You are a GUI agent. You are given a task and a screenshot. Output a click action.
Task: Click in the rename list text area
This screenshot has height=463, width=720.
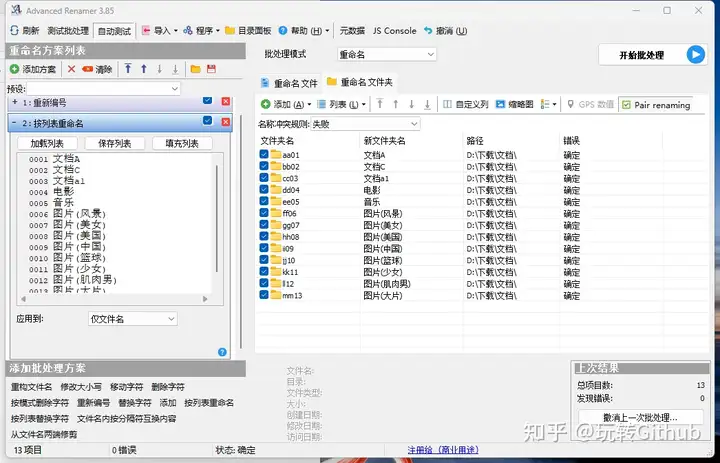click(115, 224)
